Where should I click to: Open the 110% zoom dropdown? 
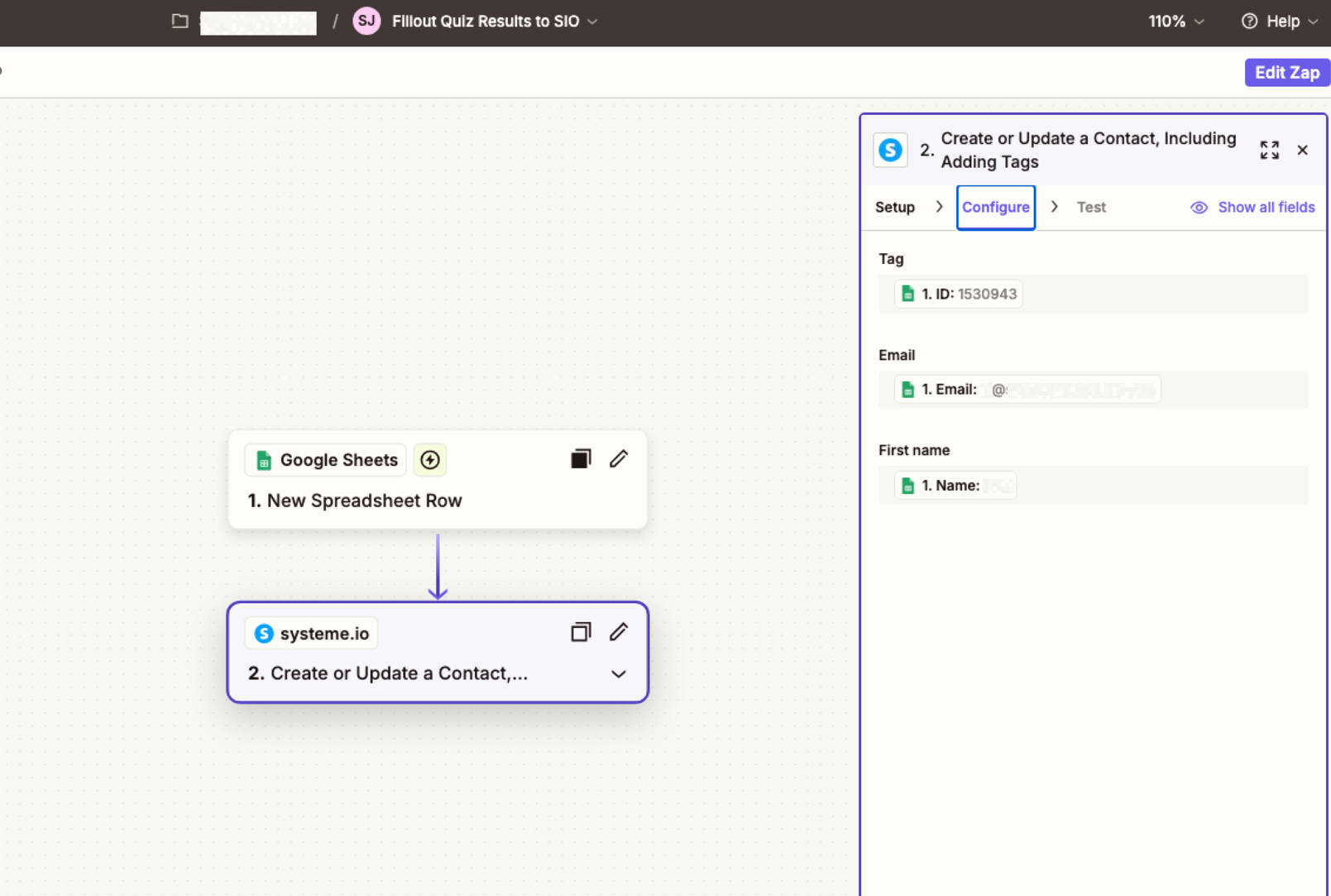tap(1175, 22)
